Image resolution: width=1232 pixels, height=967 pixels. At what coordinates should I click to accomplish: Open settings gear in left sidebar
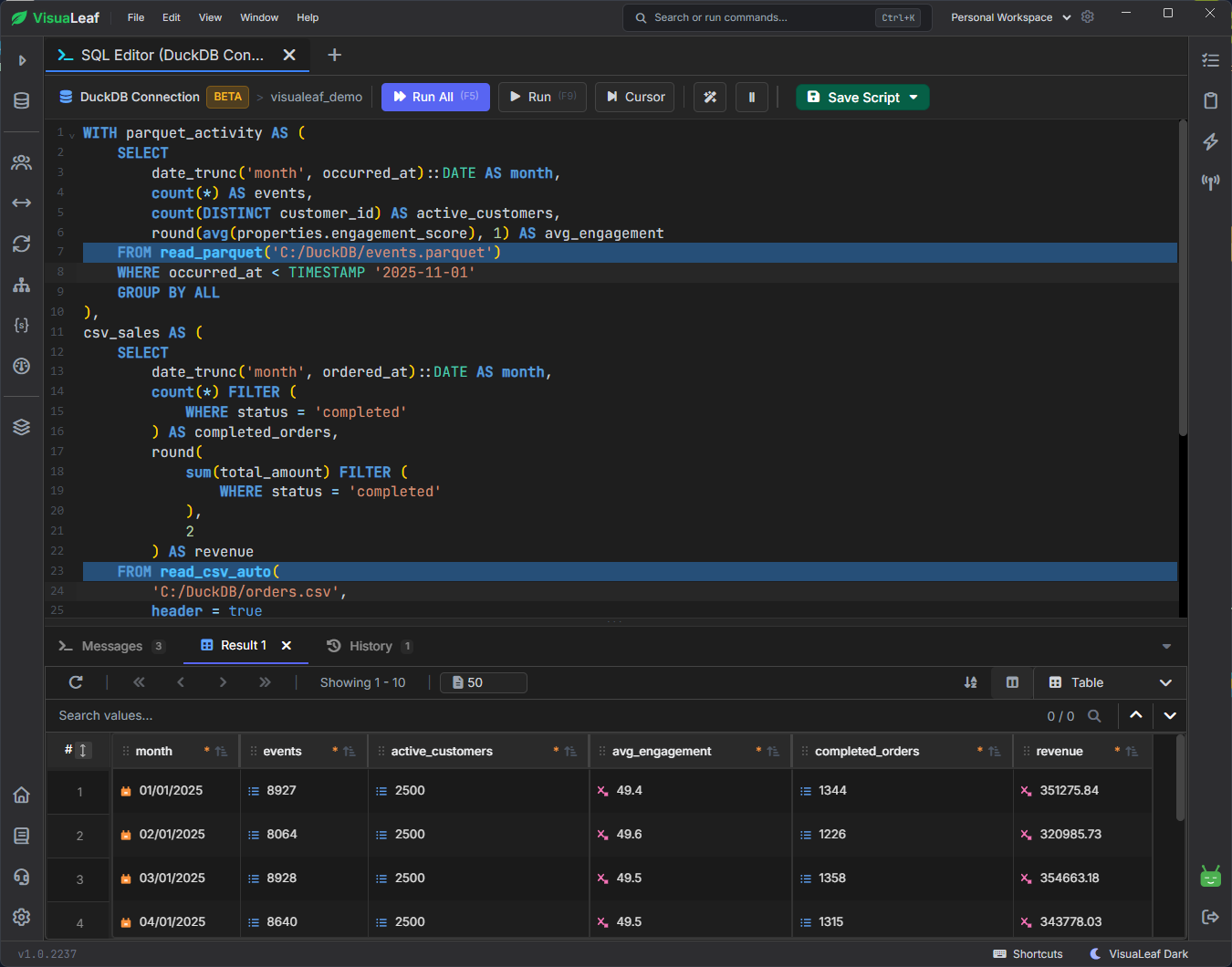pos(22,917)
